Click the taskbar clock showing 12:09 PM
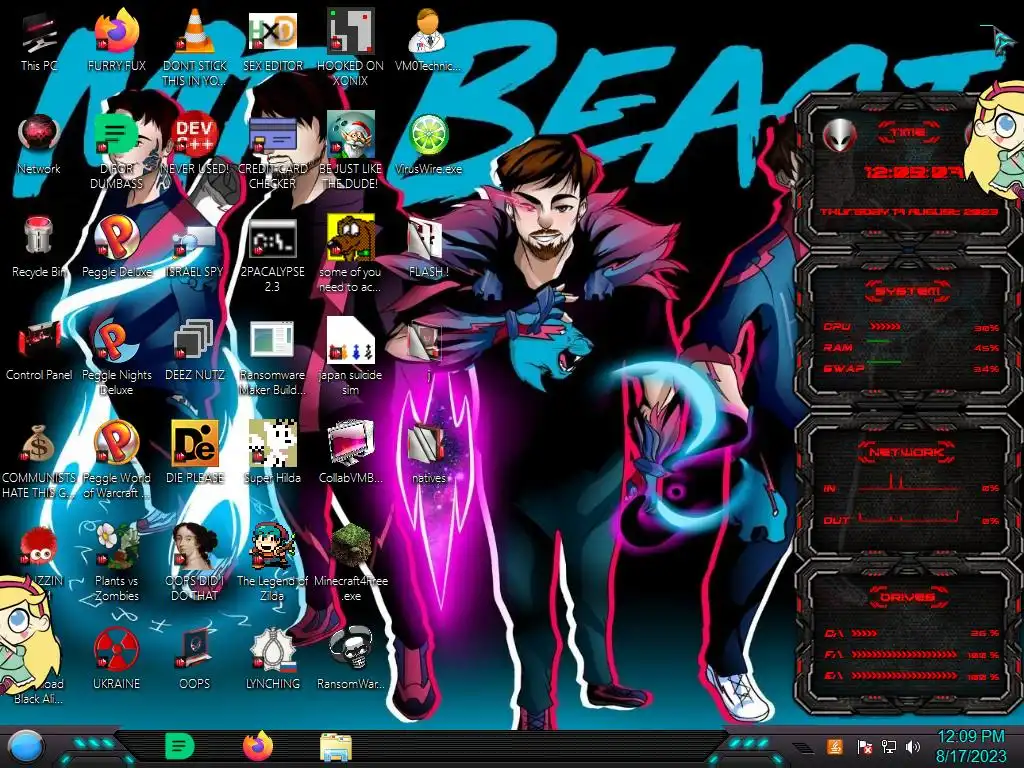Screen dimensions: 1024x768 click(x=971, y=746)
